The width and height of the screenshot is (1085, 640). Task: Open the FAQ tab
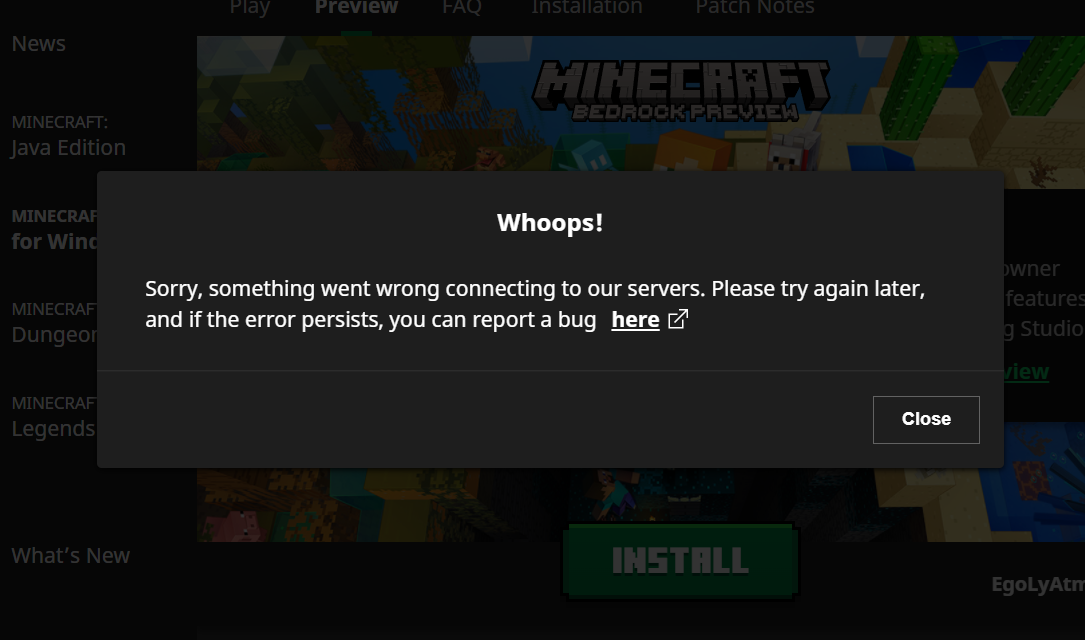pos(462,8)
